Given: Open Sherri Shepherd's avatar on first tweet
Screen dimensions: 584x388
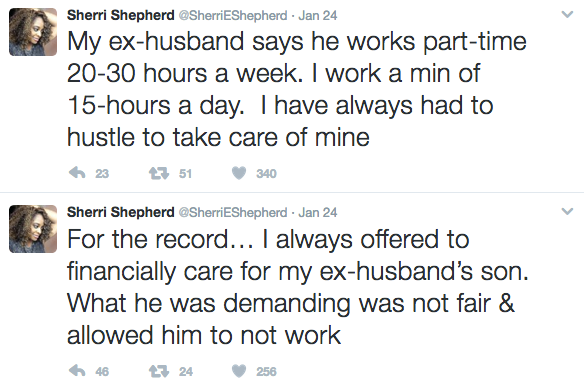Looking at the screenshot, I should click(33, 32).
